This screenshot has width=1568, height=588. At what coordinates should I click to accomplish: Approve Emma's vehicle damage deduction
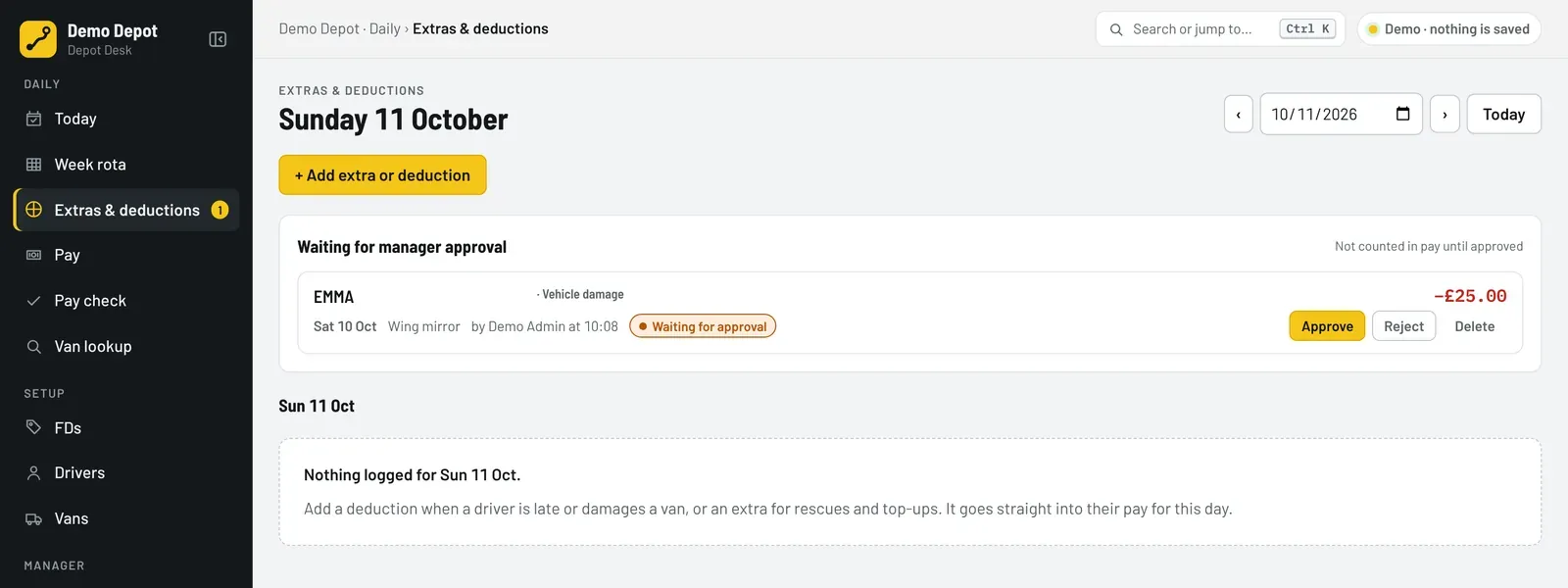pos(1327,326)
